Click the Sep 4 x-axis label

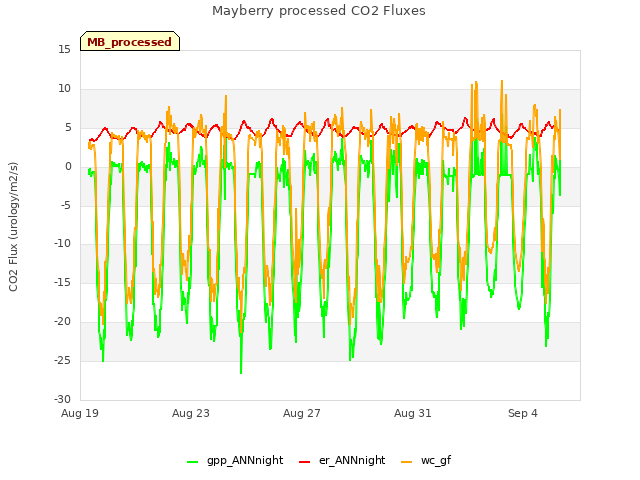[x=523, y=413]
